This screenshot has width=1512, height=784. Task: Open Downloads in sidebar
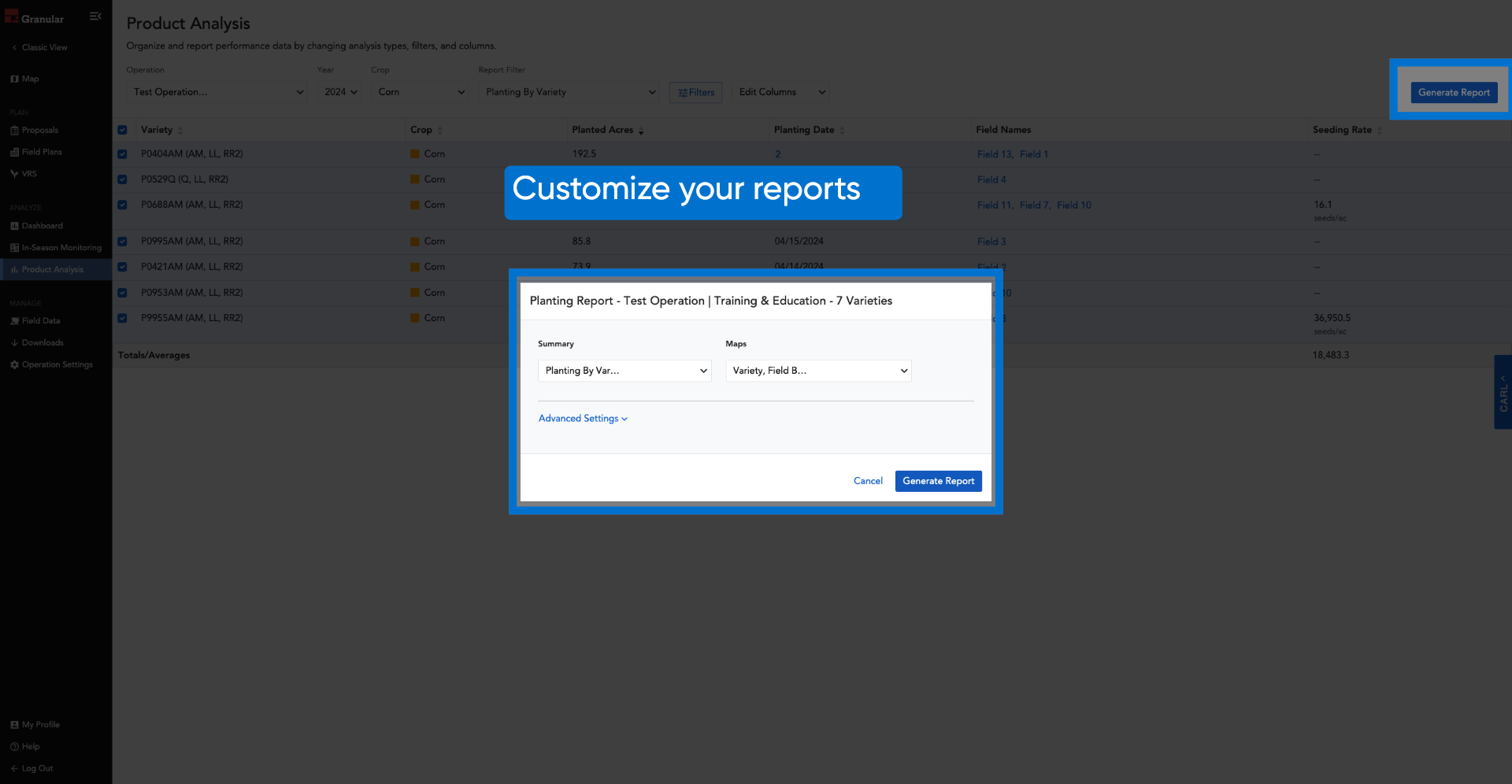tap(43, 343)
